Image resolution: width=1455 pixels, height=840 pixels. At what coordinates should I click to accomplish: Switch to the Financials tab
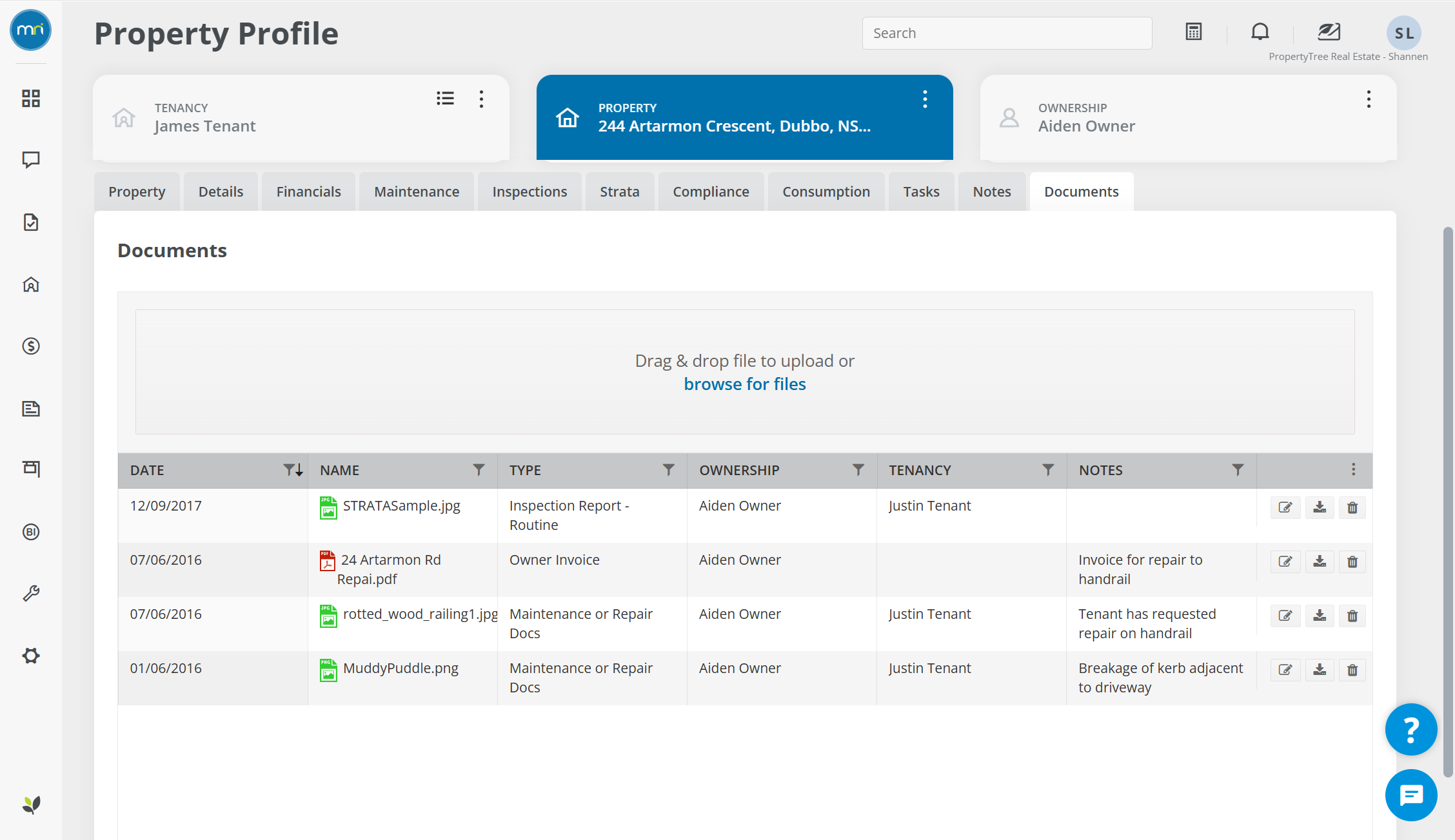[308, 191]
